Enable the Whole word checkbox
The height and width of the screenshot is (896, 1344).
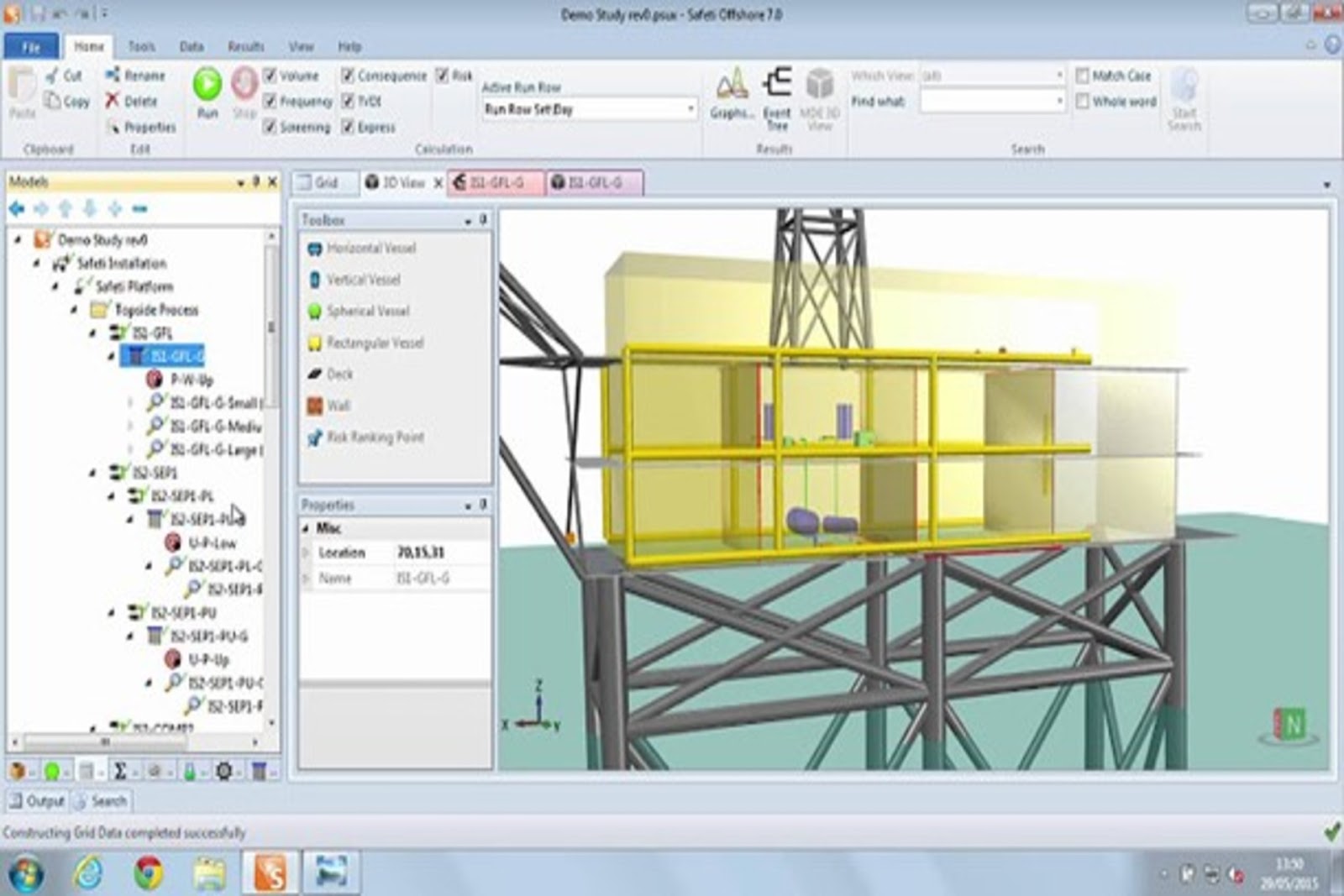[1083, 101]
